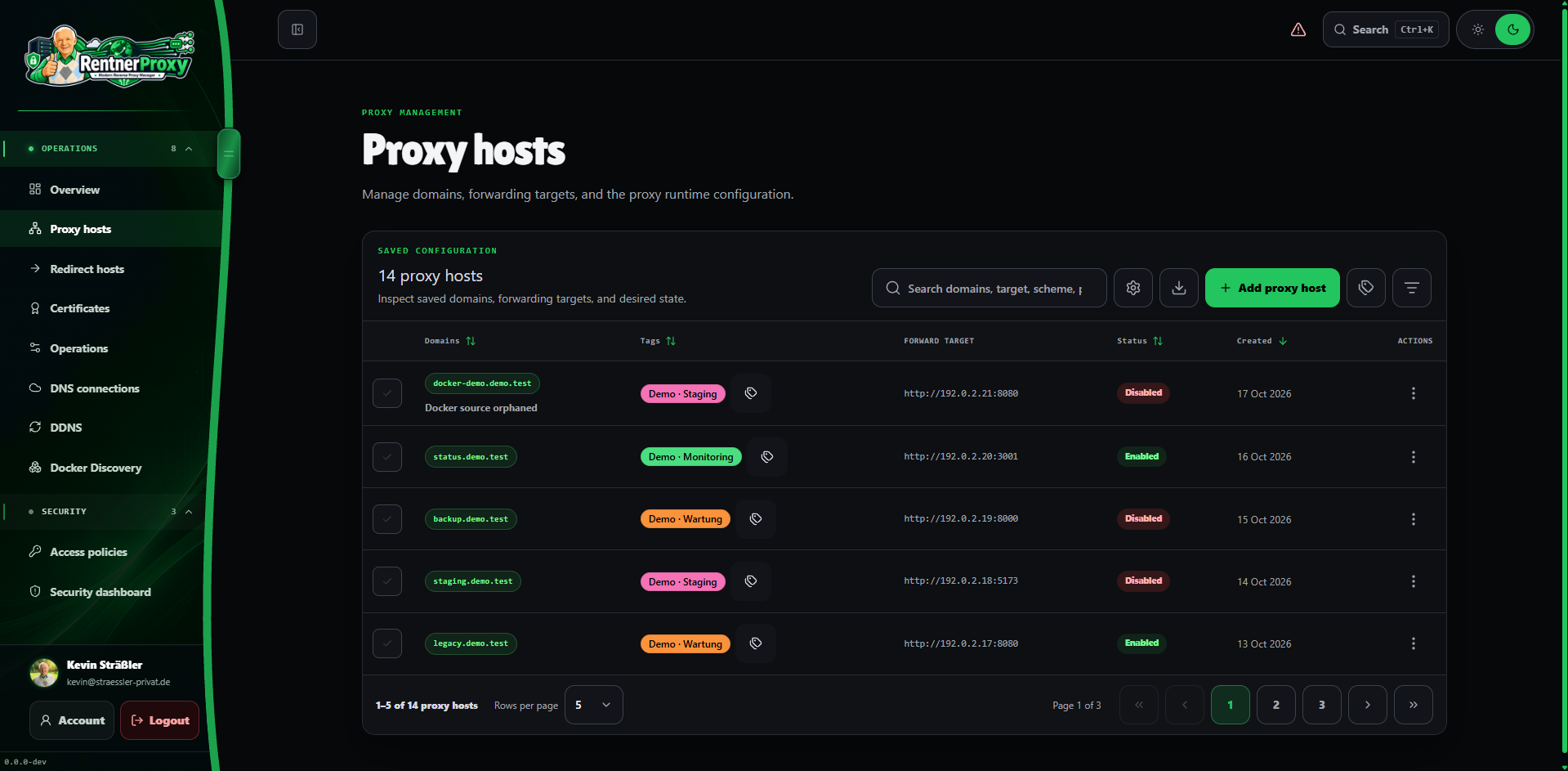
Task: Open the warning alert triangle icon
Action: coord(1298,29)
